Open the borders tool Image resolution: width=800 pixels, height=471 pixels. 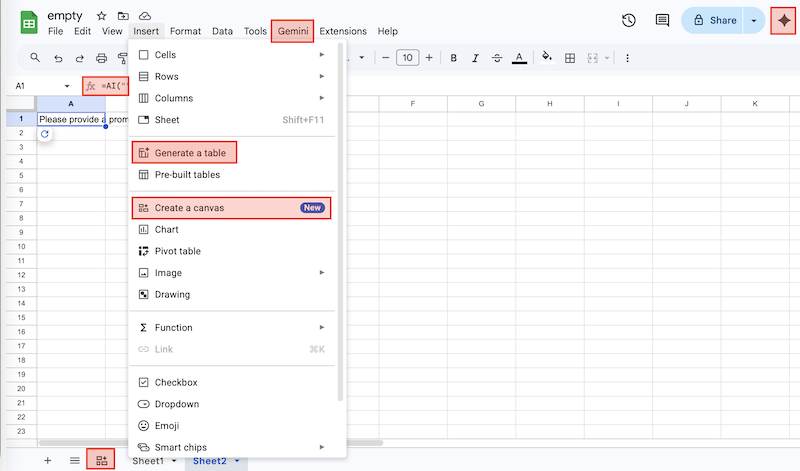coord(570,58)
